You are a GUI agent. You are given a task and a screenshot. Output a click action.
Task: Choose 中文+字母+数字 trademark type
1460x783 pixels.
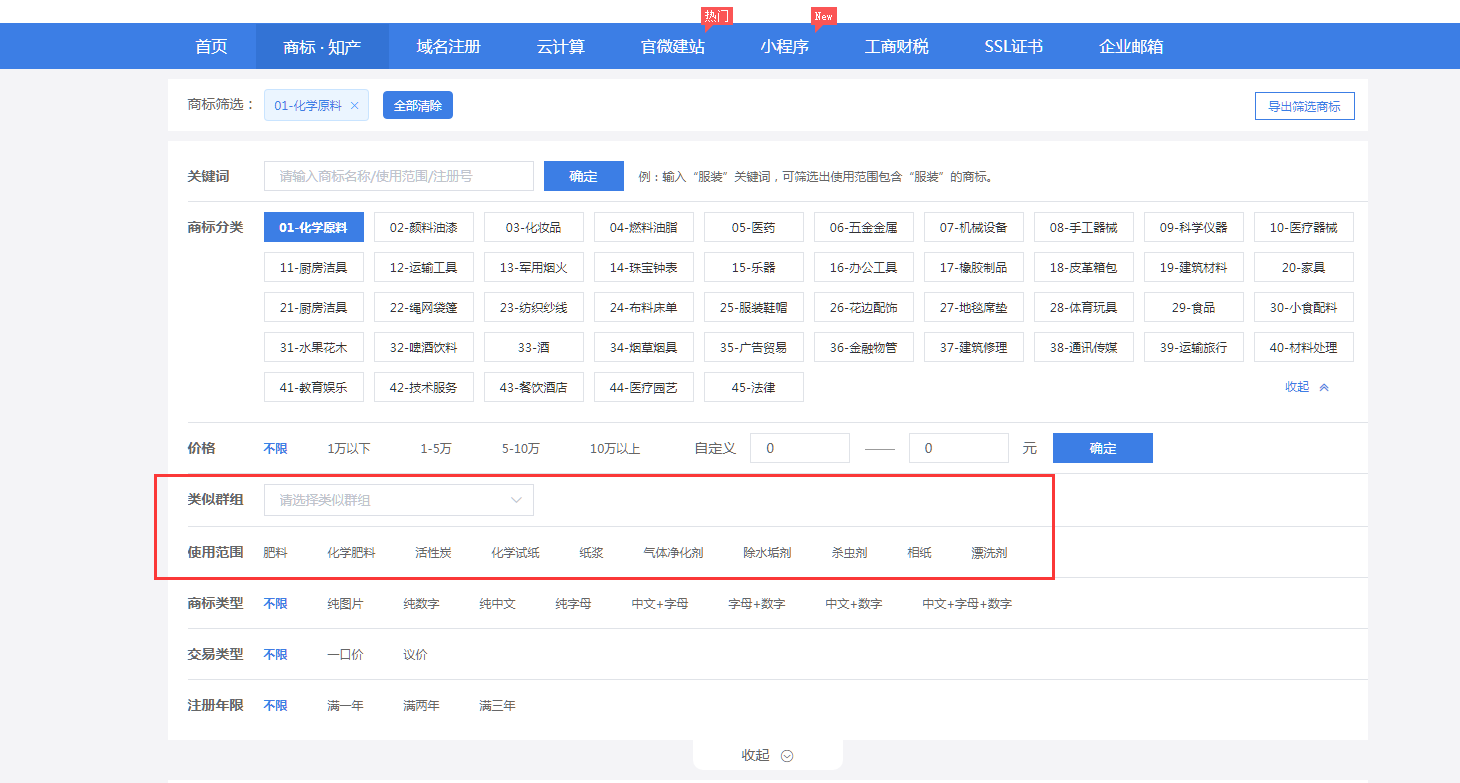pos(967,604)
